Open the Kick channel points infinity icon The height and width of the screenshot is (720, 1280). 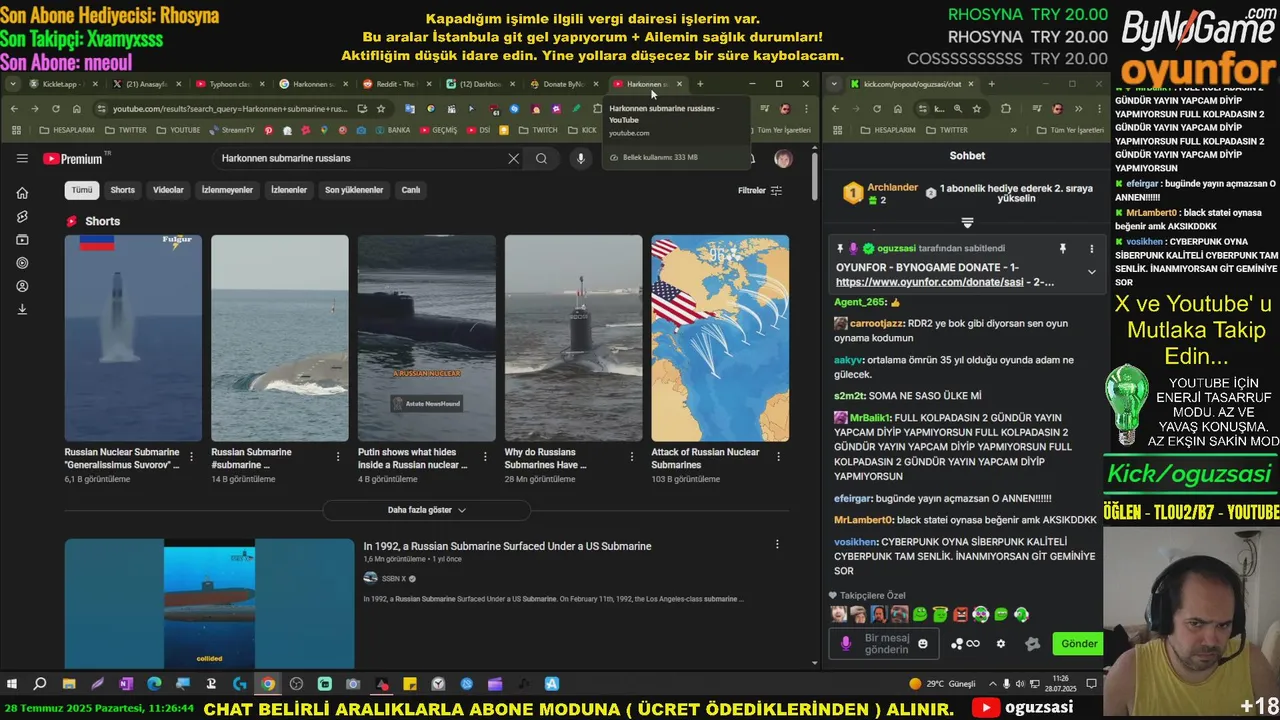[x=965, y=644]
